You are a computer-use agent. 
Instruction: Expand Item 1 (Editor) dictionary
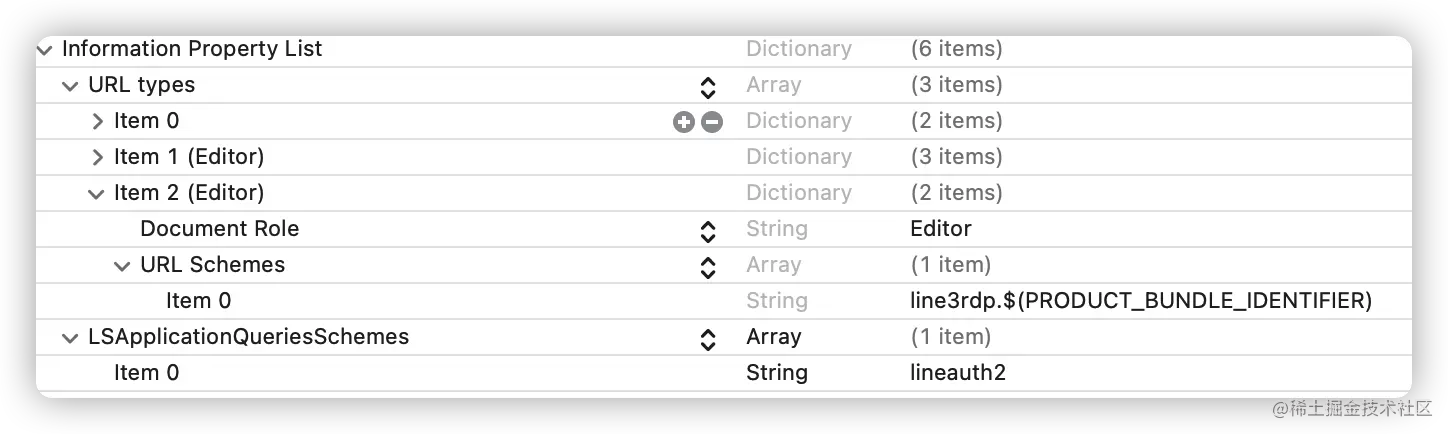click(x=97, y=158)
